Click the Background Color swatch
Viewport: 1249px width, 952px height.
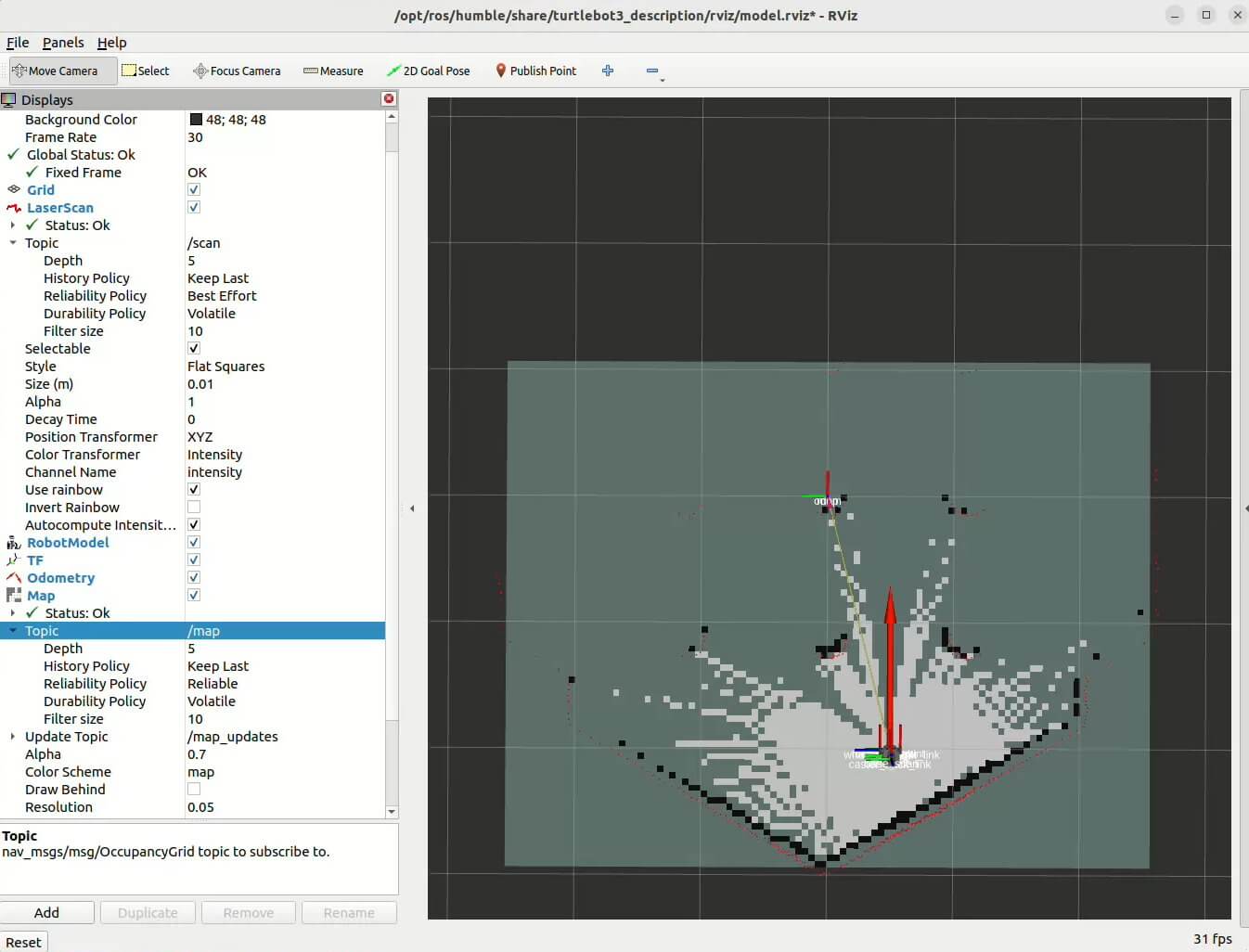click(x=196, y=120)
